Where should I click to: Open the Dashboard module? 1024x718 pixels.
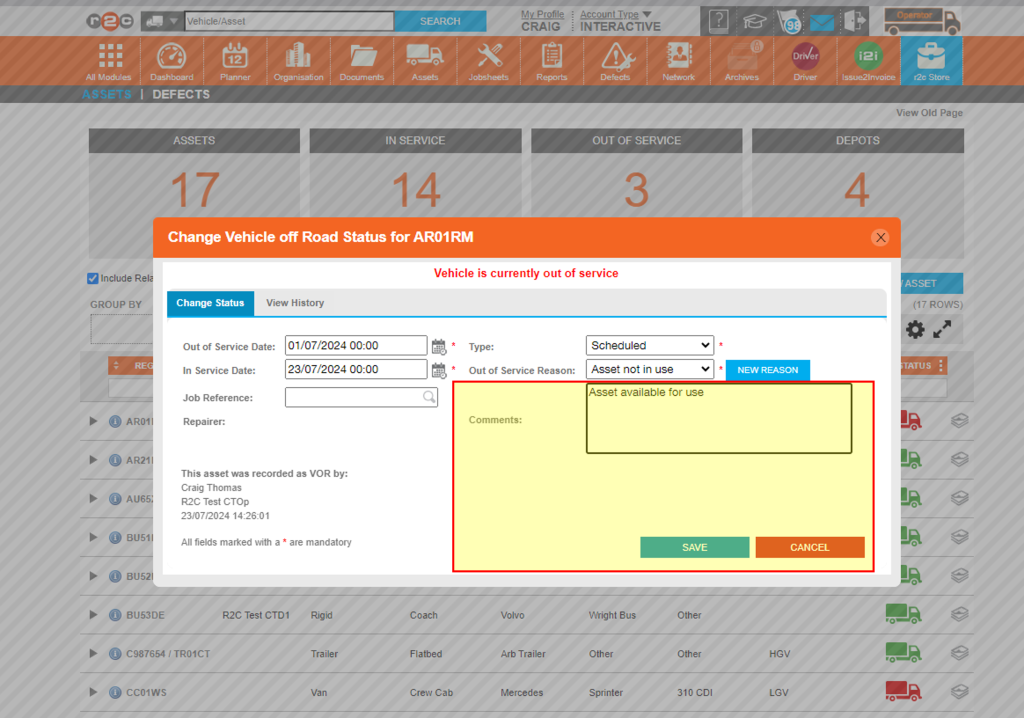[172, 61]
